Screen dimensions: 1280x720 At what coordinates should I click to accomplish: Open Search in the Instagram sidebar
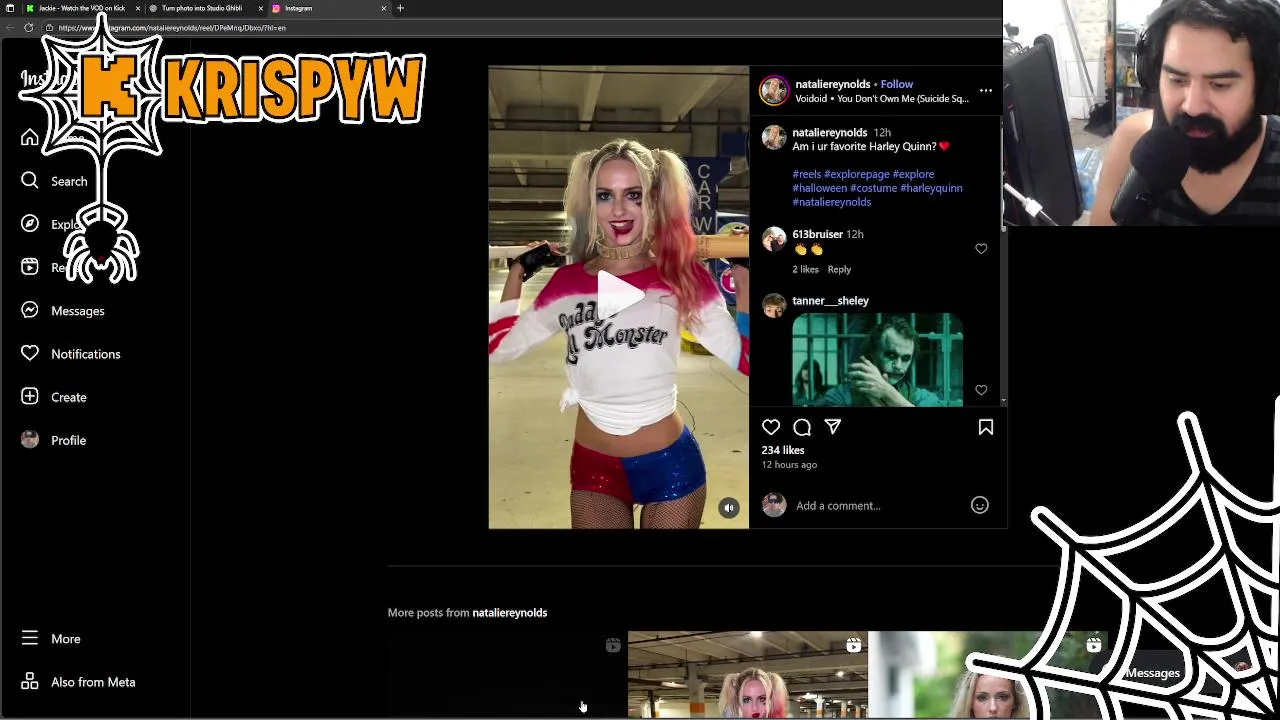click(x=55, y=181)
